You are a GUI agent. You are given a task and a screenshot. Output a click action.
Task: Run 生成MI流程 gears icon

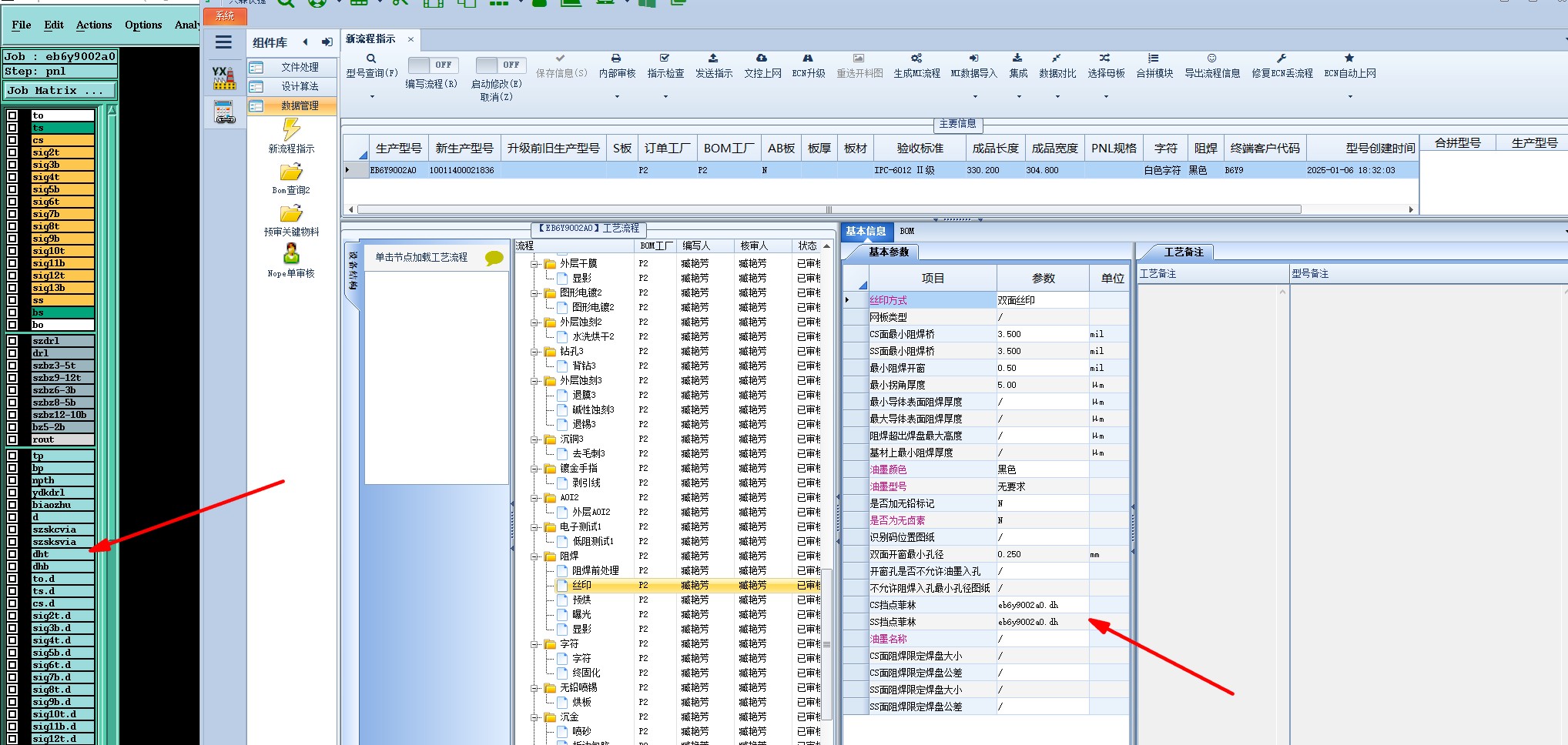tap(916, 58)
